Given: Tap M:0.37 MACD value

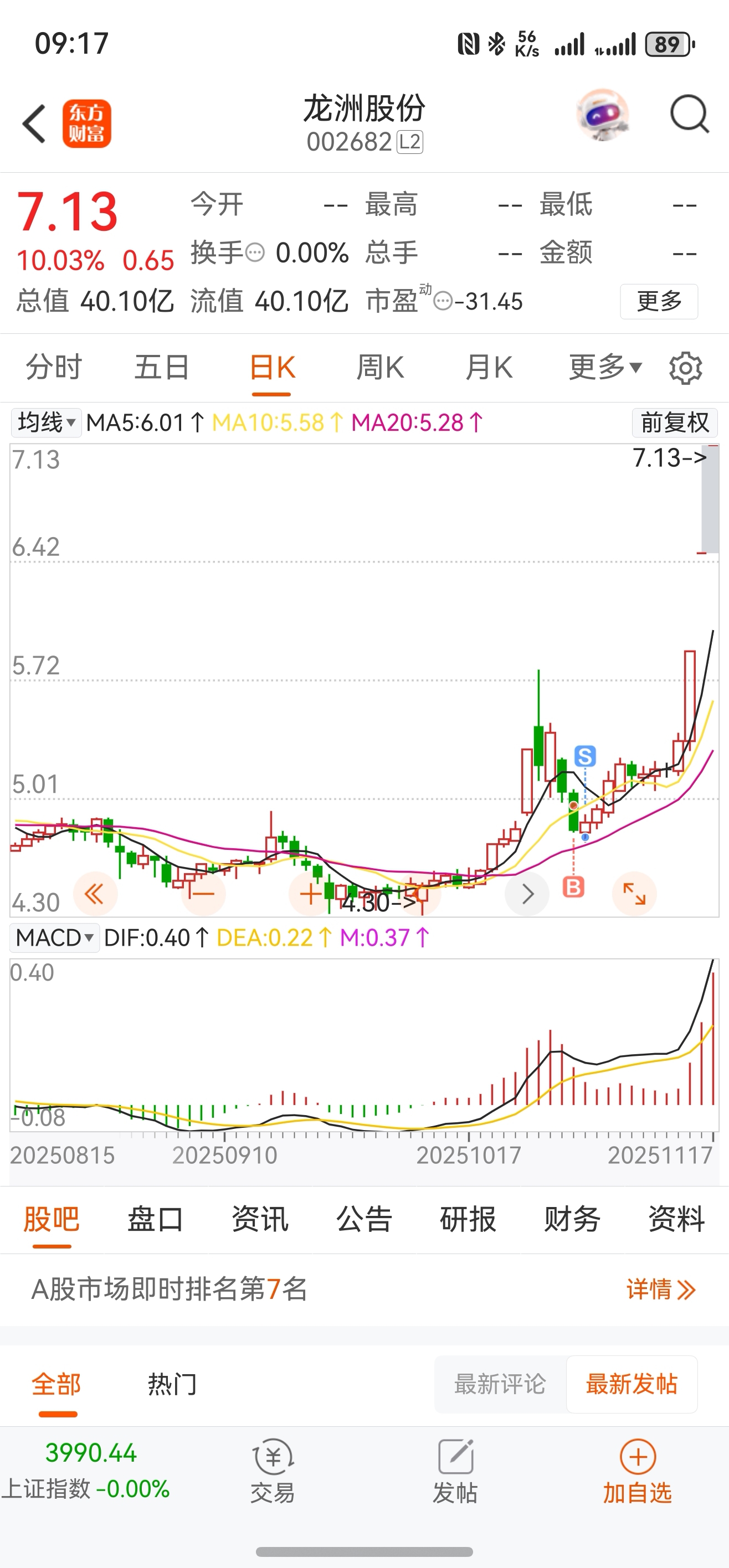Looking at the screenshot, I should [x=384, y=938].
